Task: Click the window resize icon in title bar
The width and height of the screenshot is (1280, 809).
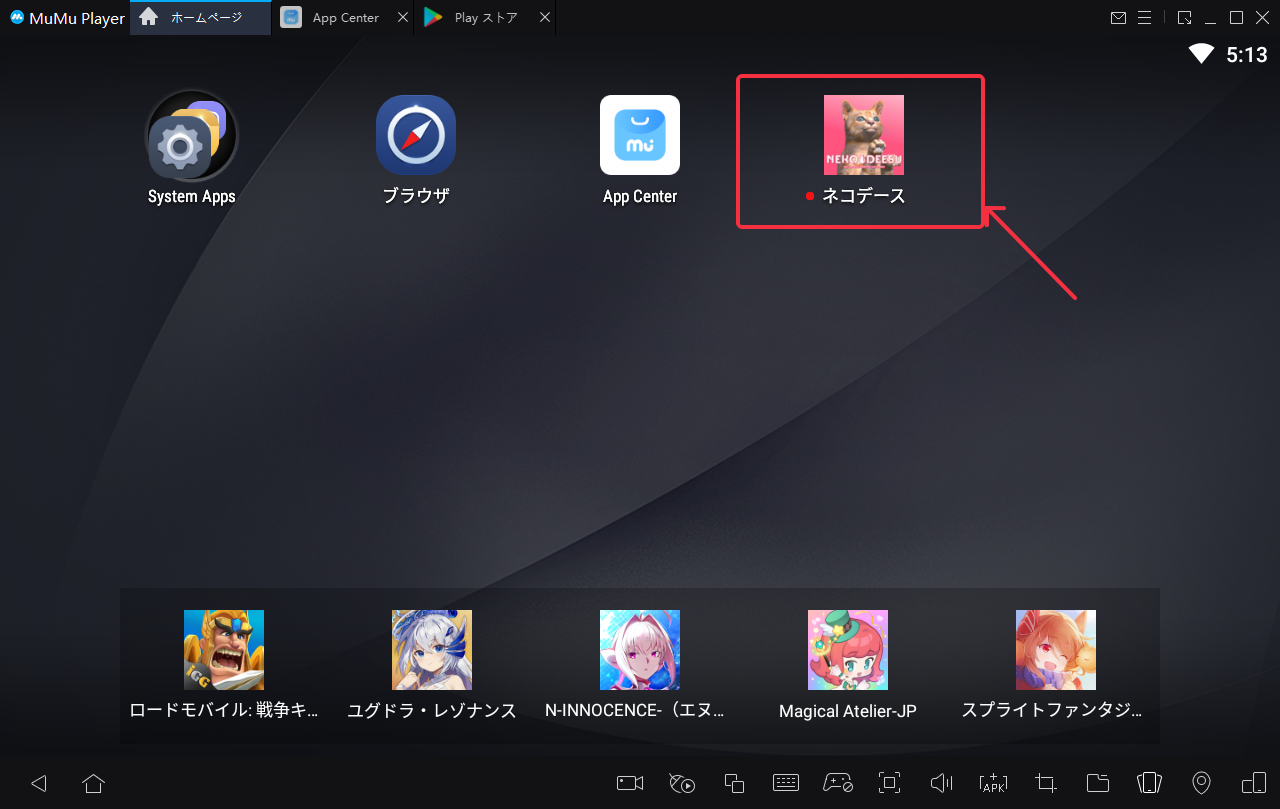Action: (x=1184, y=18)
